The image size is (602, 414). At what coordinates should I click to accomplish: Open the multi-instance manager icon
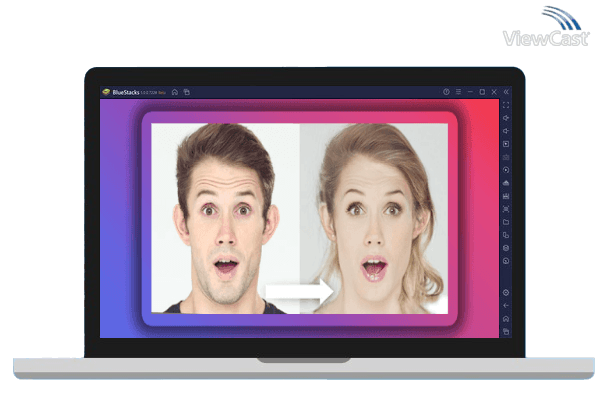click(506, 235)
